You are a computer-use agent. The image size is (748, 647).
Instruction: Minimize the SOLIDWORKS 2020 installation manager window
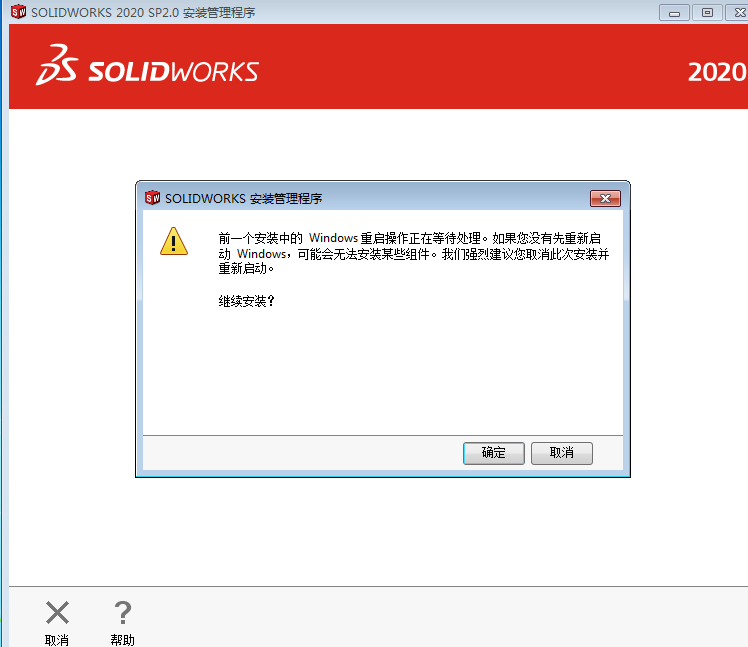(674, 13)
